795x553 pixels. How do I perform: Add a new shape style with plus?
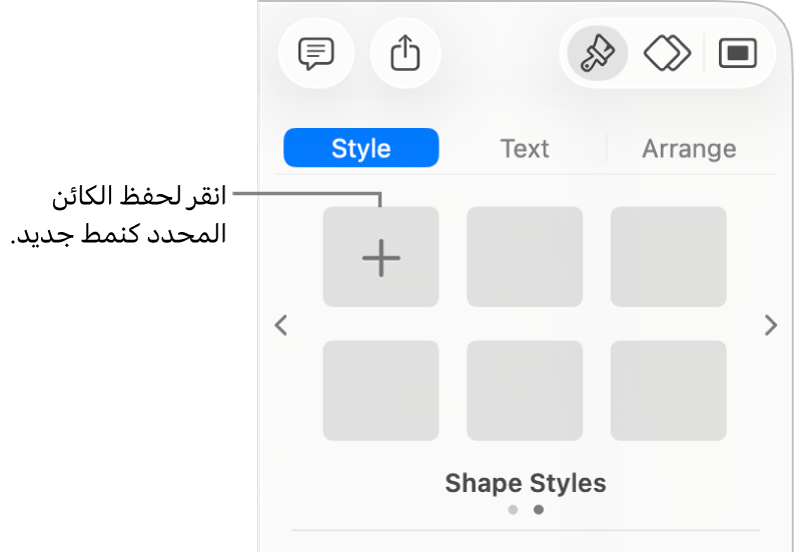(x=381, y=257)
